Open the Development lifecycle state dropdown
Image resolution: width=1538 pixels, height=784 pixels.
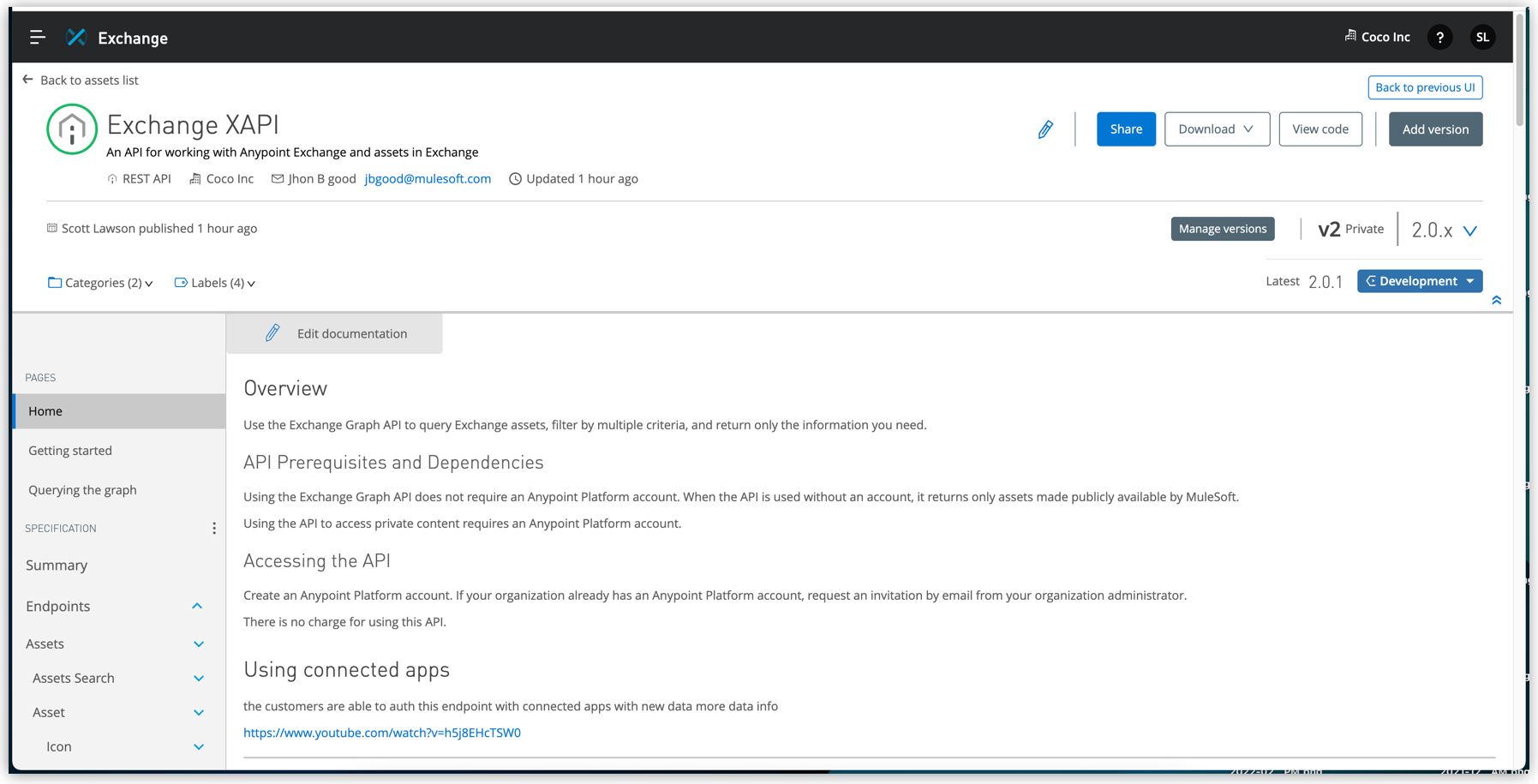pyautogui.click(x=1419, y=281)
